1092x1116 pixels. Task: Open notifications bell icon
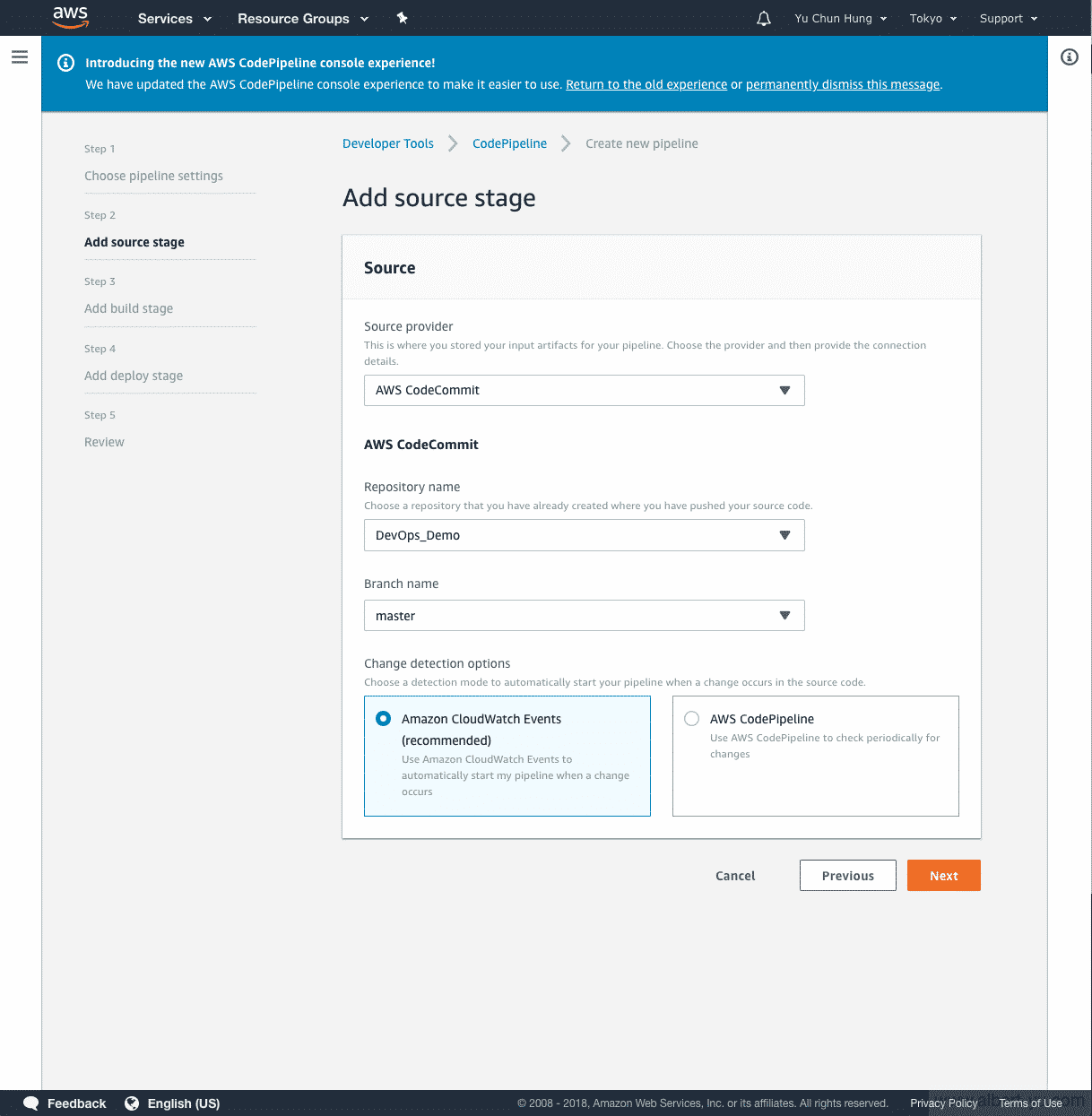(764, 18)
